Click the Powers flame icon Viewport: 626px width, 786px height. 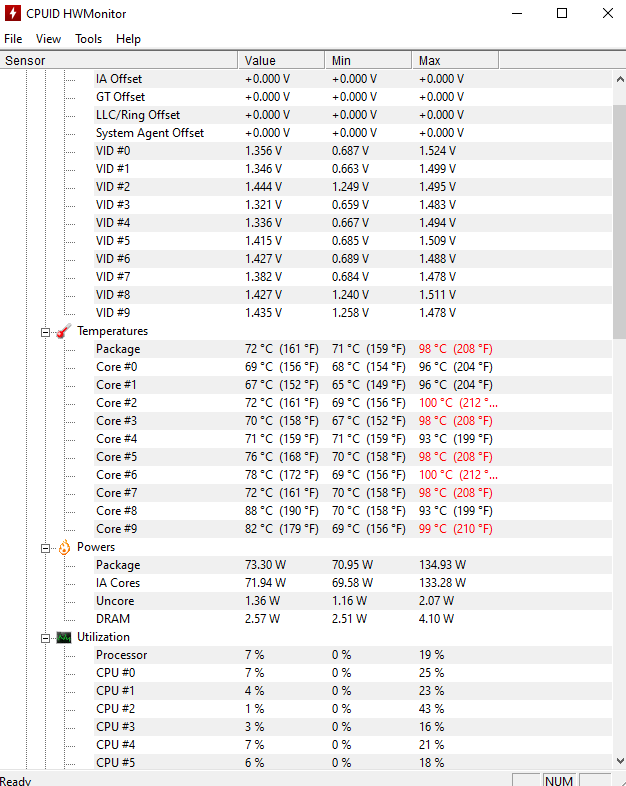point(64,547)
